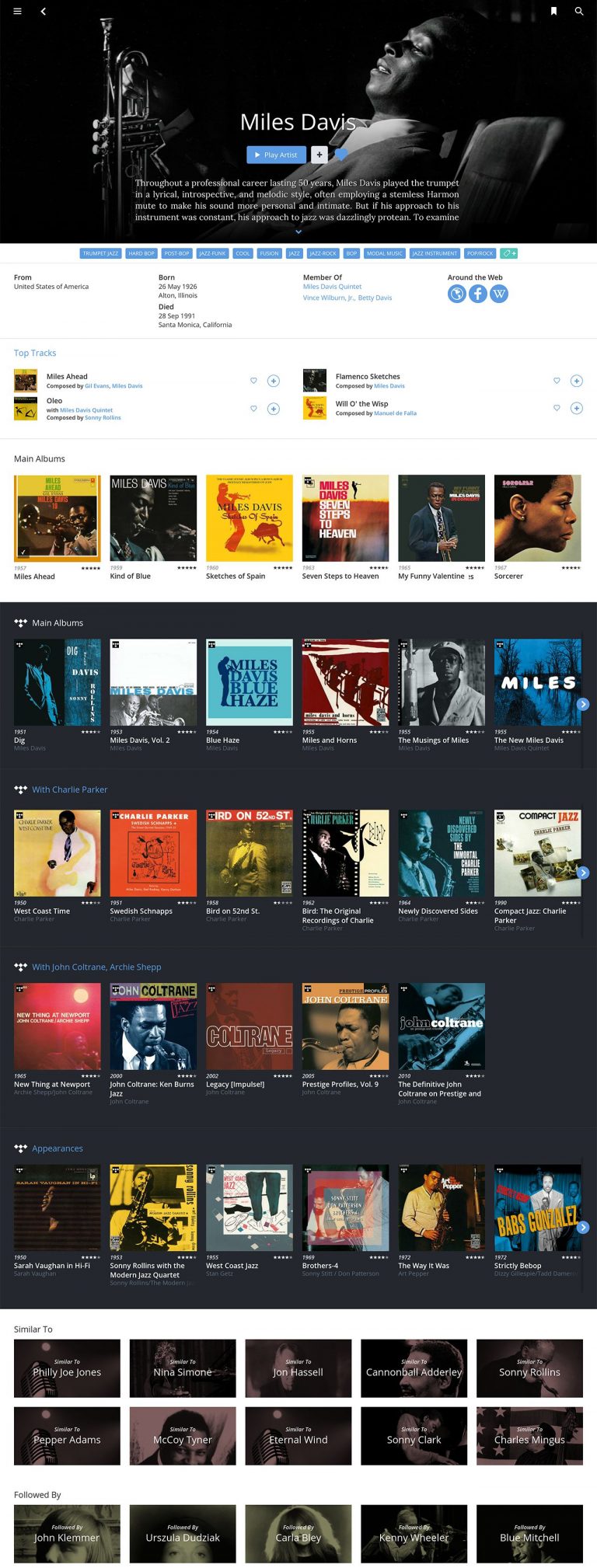The image size is (597, 1568).
Task: Go back with the back arrow
Action: pyautogui.click(x=43, y=11)
